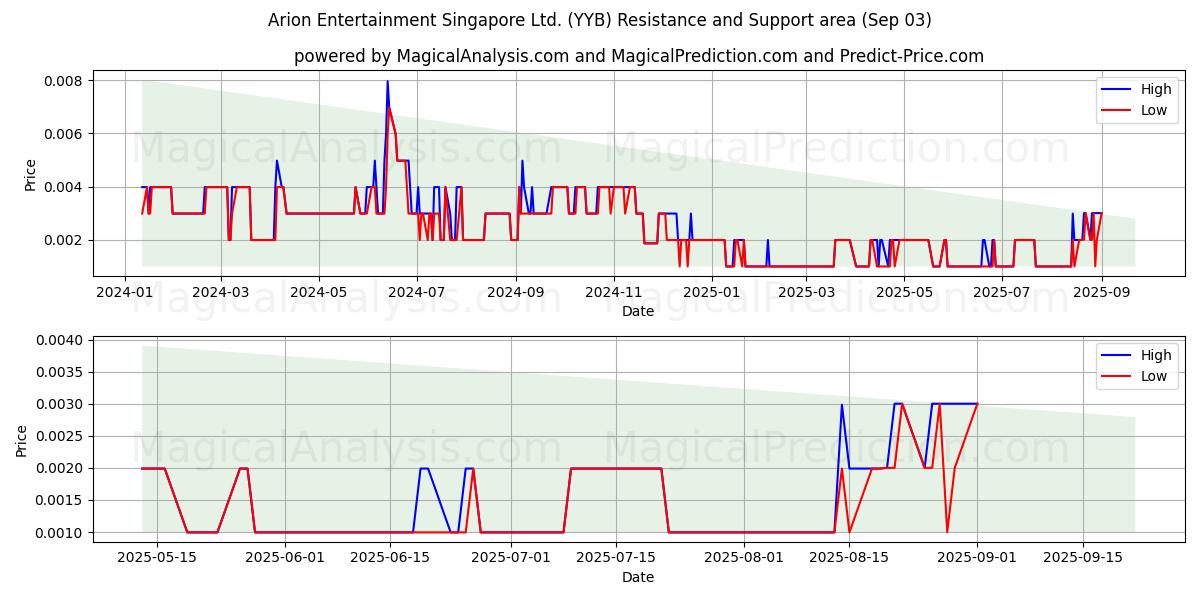Click the '2025-09-01' x-axis tick label
This screenshot has width=1200, height=600.
pyautogui.click(x=977, y=558)
